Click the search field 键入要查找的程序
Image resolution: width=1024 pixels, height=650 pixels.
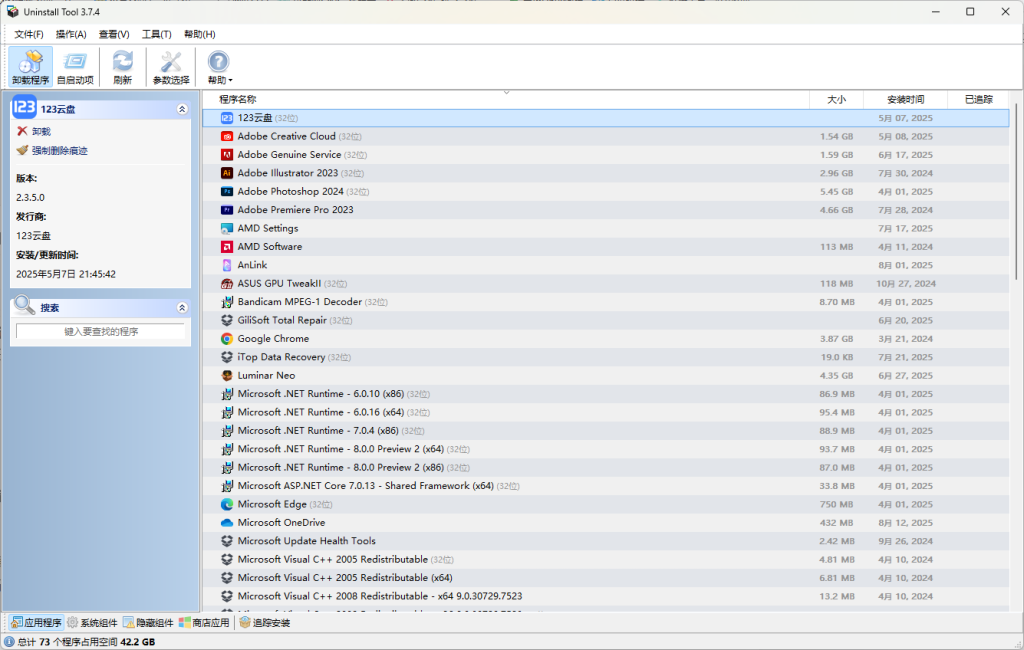coord(100,331)
